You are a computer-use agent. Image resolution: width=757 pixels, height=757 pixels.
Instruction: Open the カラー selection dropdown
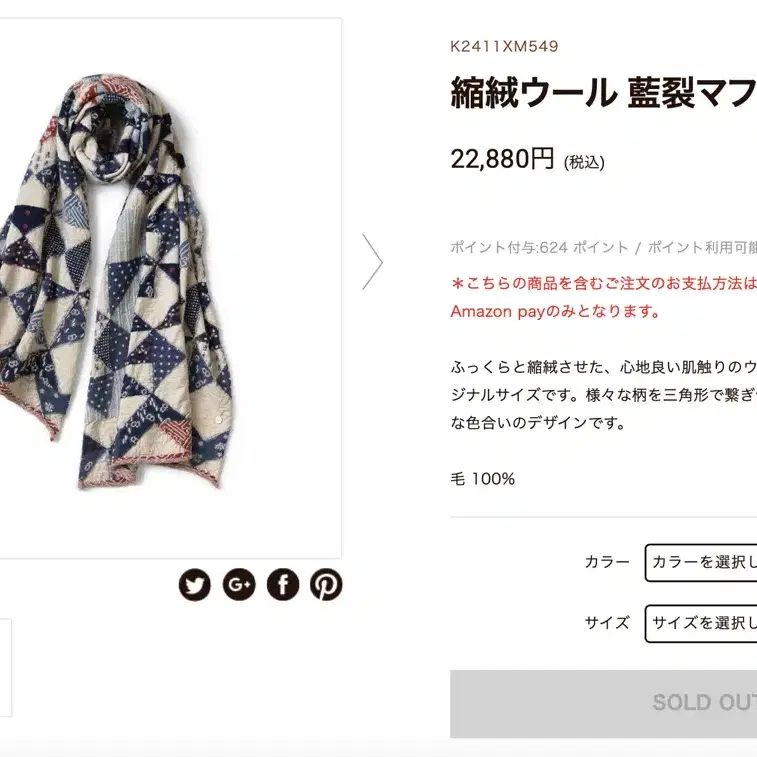pos(701,562)
